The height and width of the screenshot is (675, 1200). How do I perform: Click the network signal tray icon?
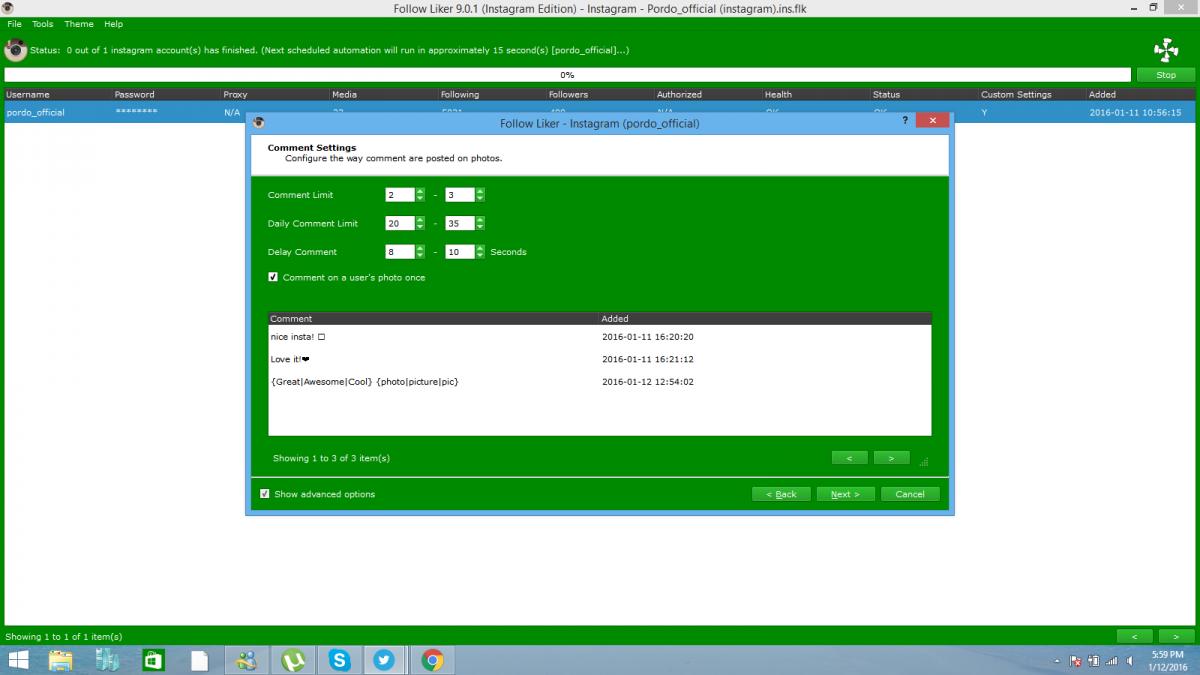click(x=1111, y=661)
